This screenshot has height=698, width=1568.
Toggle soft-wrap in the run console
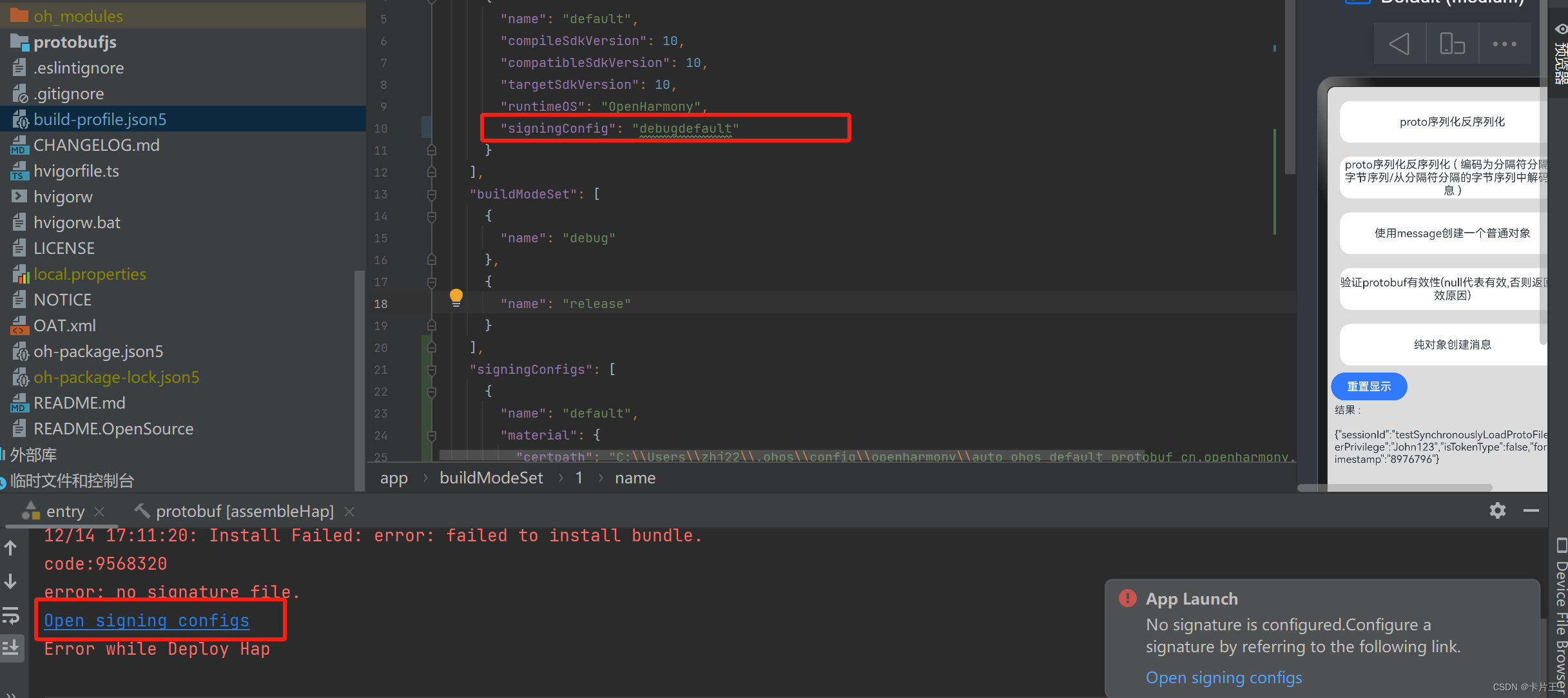point(11,616)
